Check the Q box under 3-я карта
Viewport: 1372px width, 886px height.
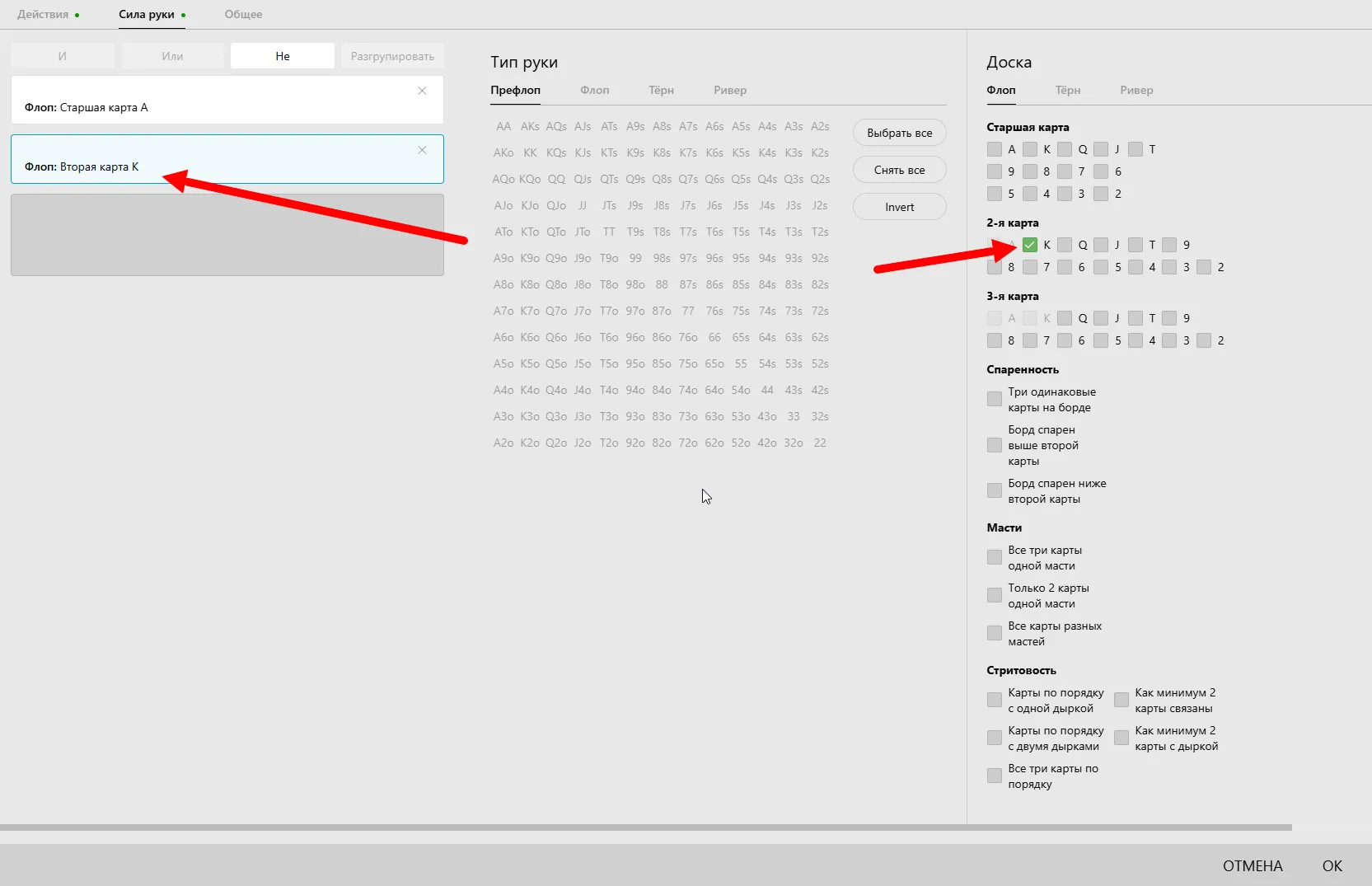(x=1065, y=318)
